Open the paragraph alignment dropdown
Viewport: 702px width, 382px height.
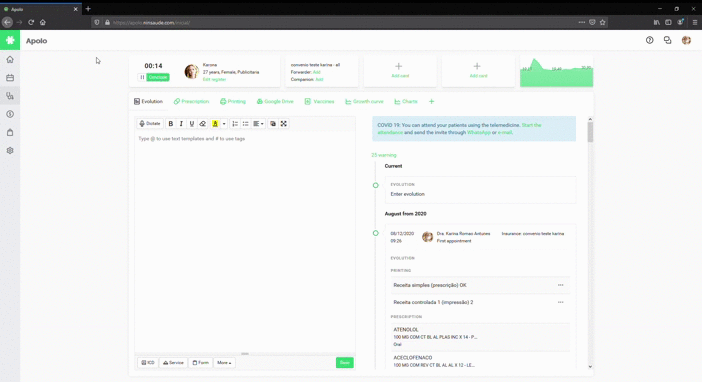coord(258,124)
